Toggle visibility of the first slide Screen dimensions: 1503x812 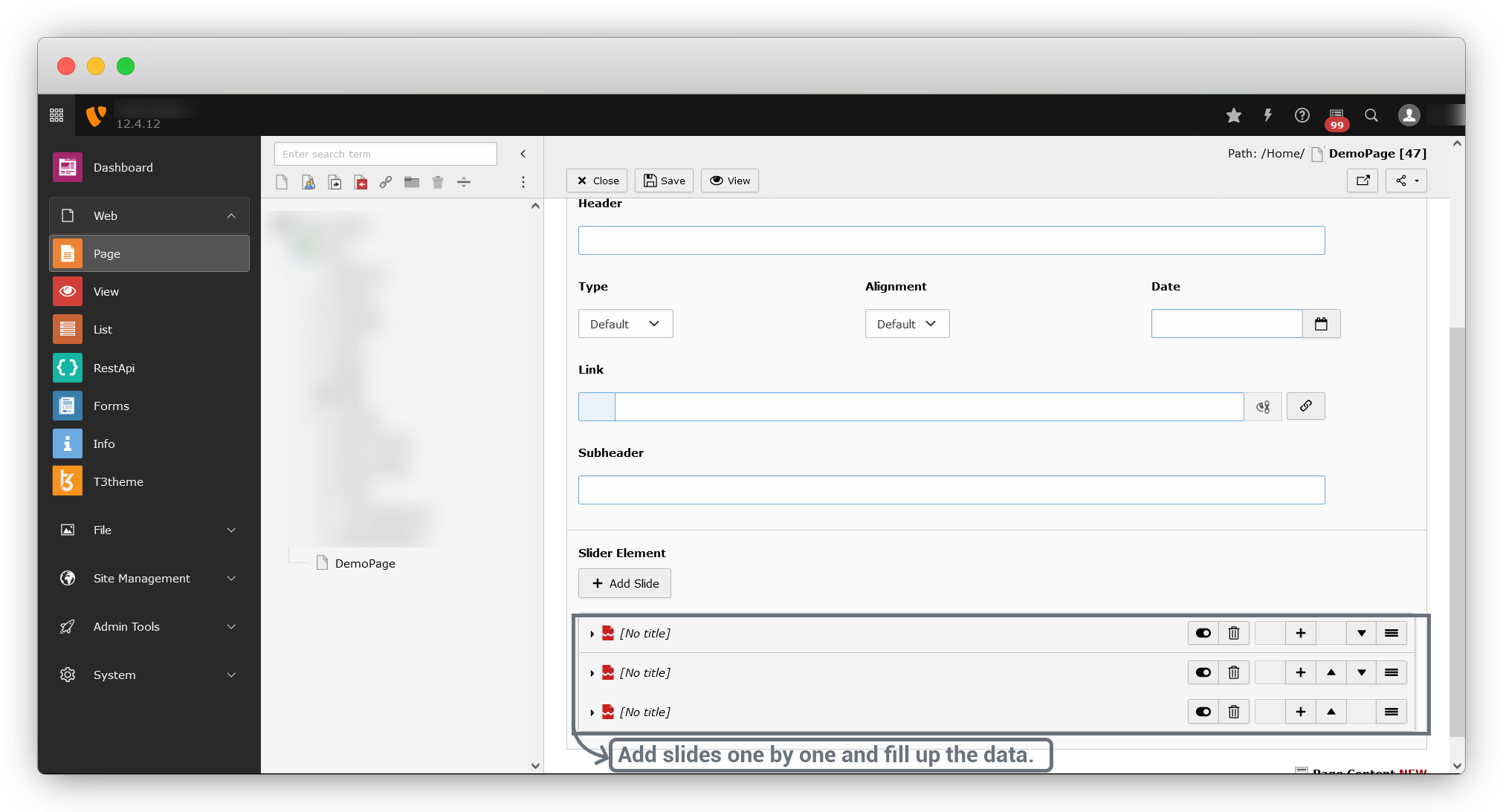coord(1203,633)
